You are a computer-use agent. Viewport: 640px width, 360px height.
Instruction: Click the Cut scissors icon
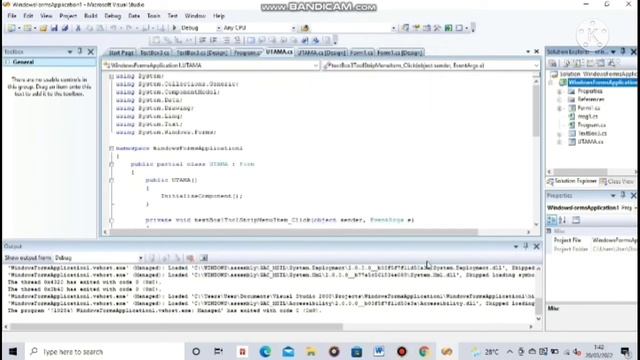pos(78,28)
